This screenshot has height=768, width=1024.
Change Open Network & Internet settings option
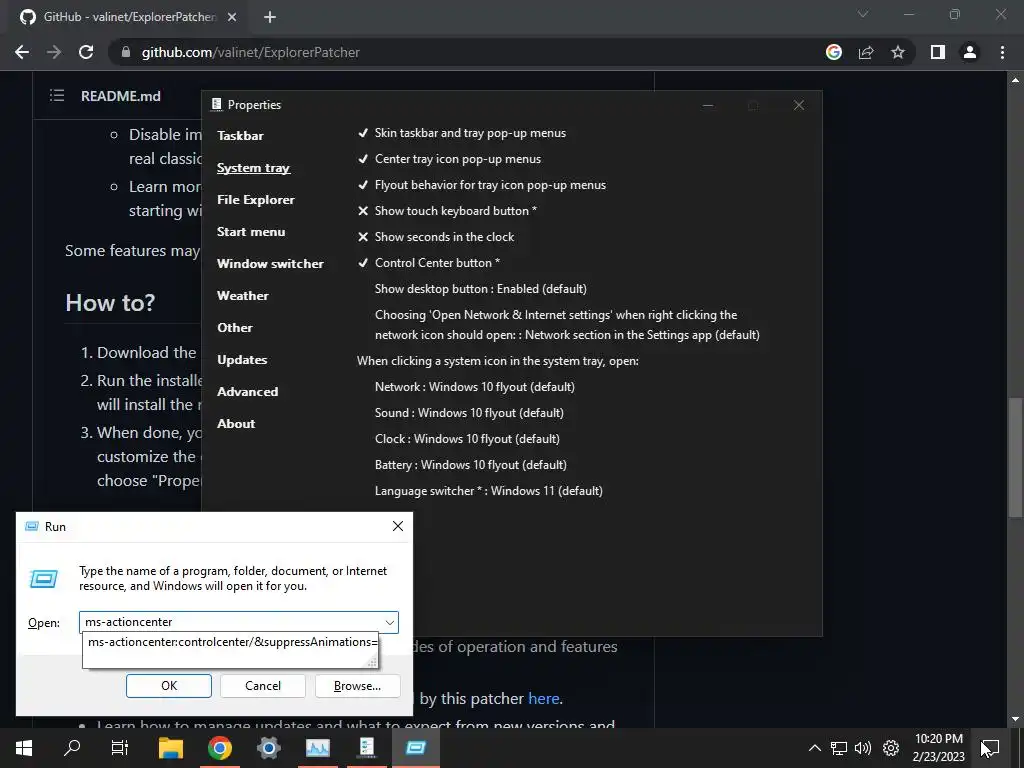coord(567,325)
